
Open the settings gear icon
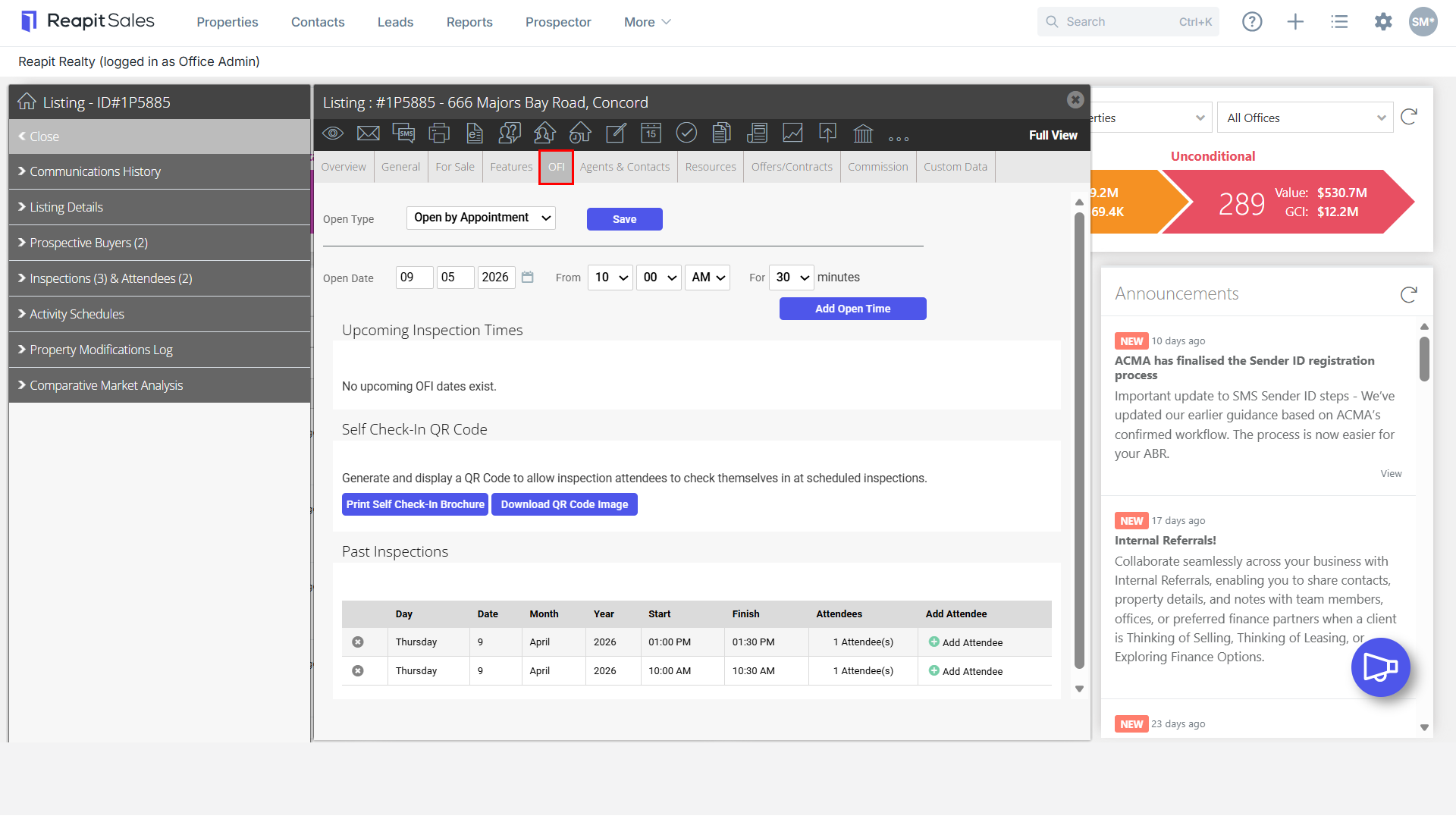coord(1383,22)
